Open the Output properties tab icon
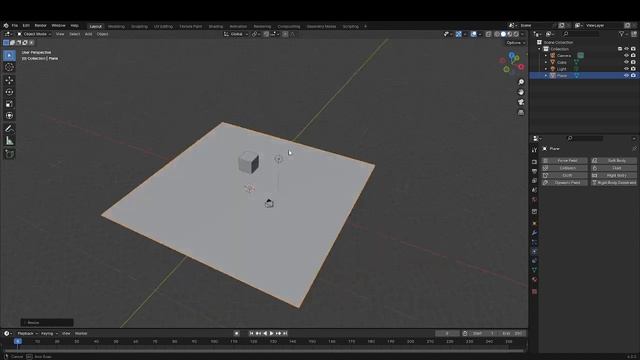Image resolution: width=640 pixels, height=360 pixels. click(534, 171)
